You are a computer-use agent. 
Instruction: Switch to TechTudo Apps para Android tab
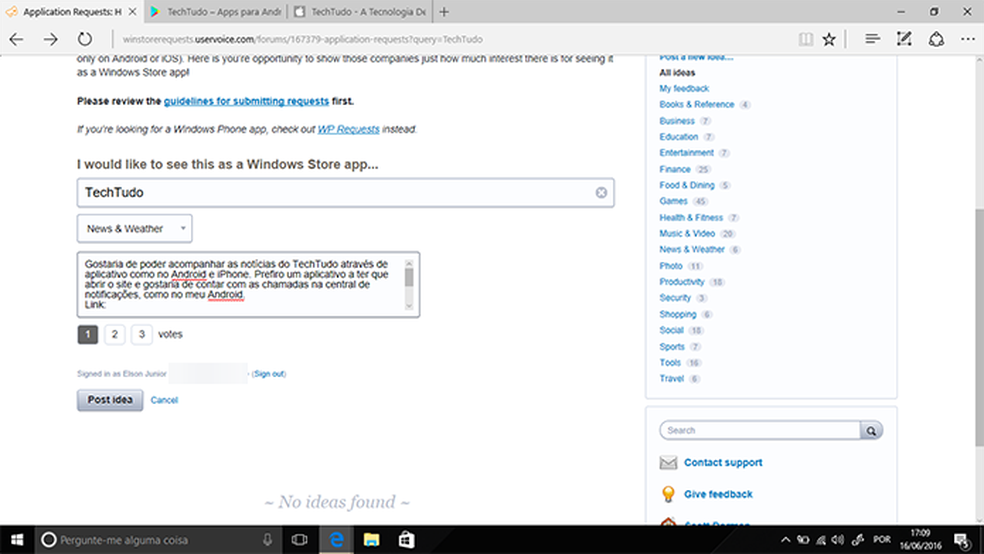click(216, 11)
